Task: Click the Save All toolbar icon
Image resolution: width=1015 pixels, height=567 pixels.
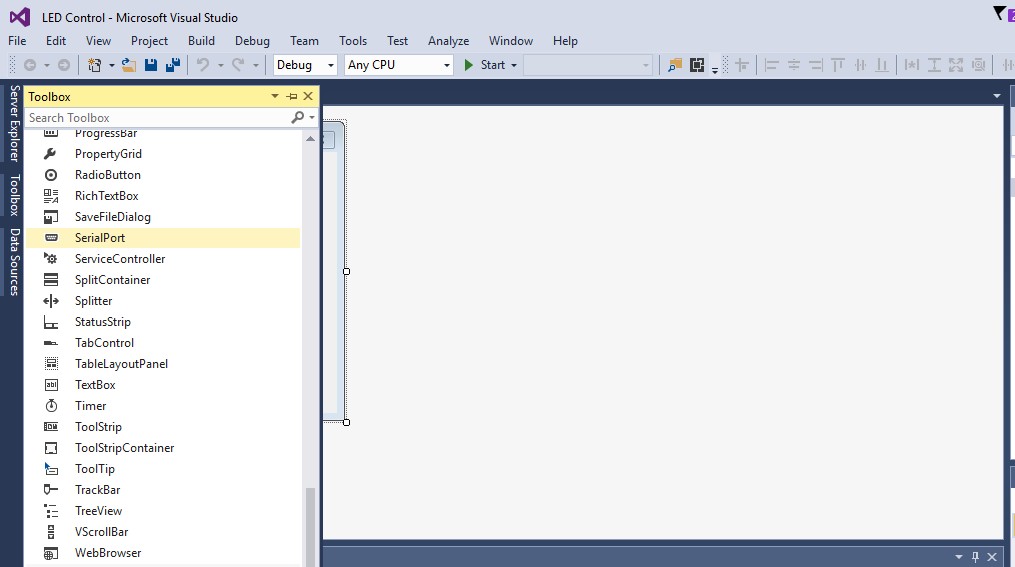Action: pos(173,65)
